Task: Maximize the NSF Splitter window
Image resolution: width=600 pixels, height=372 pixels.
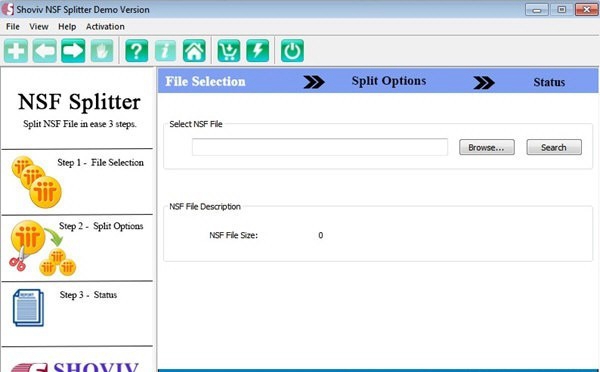Action: [x=561, y=10]
